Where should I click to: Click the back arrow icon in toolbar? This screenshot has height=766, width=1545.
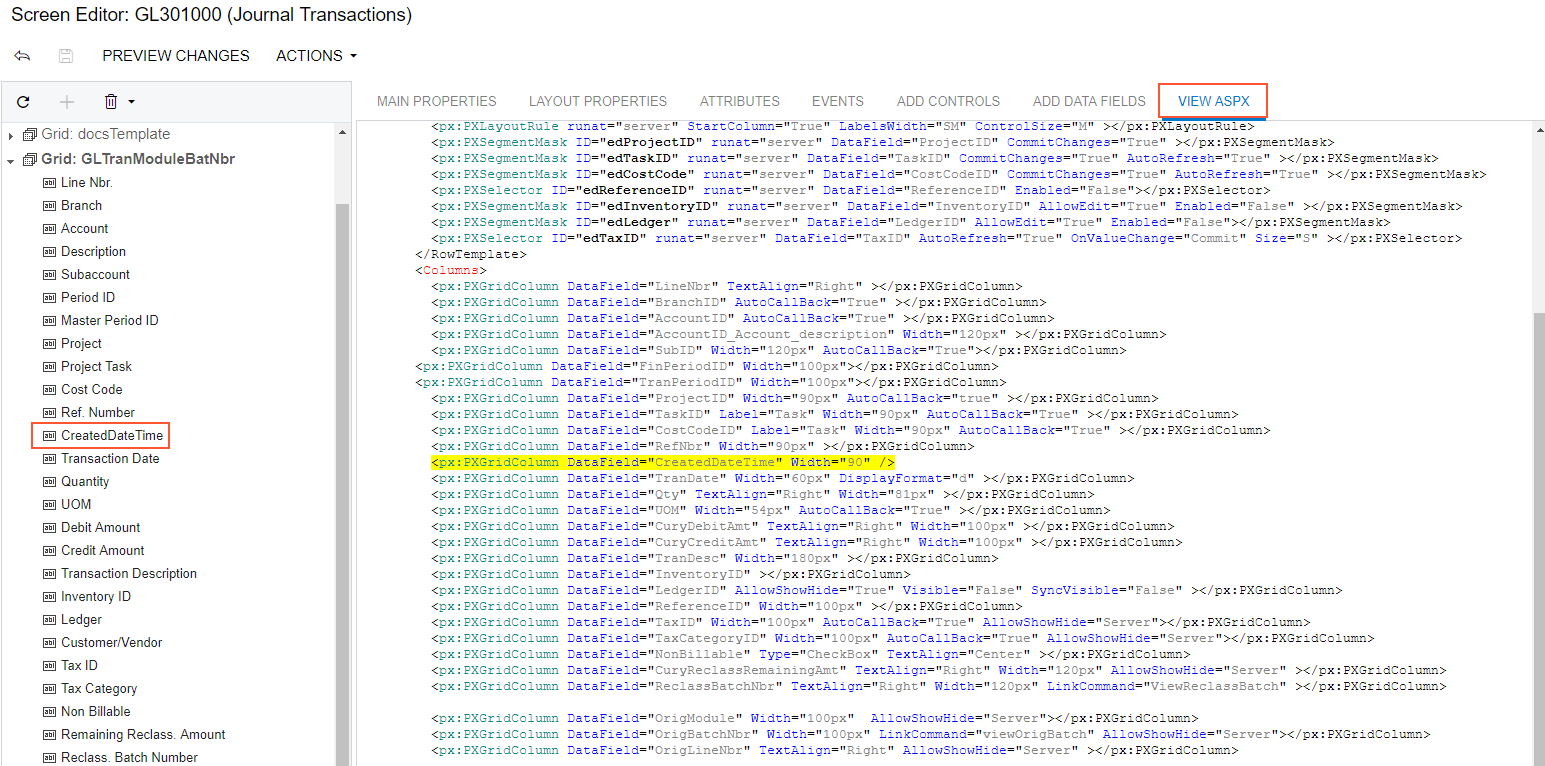click(22, 56)
